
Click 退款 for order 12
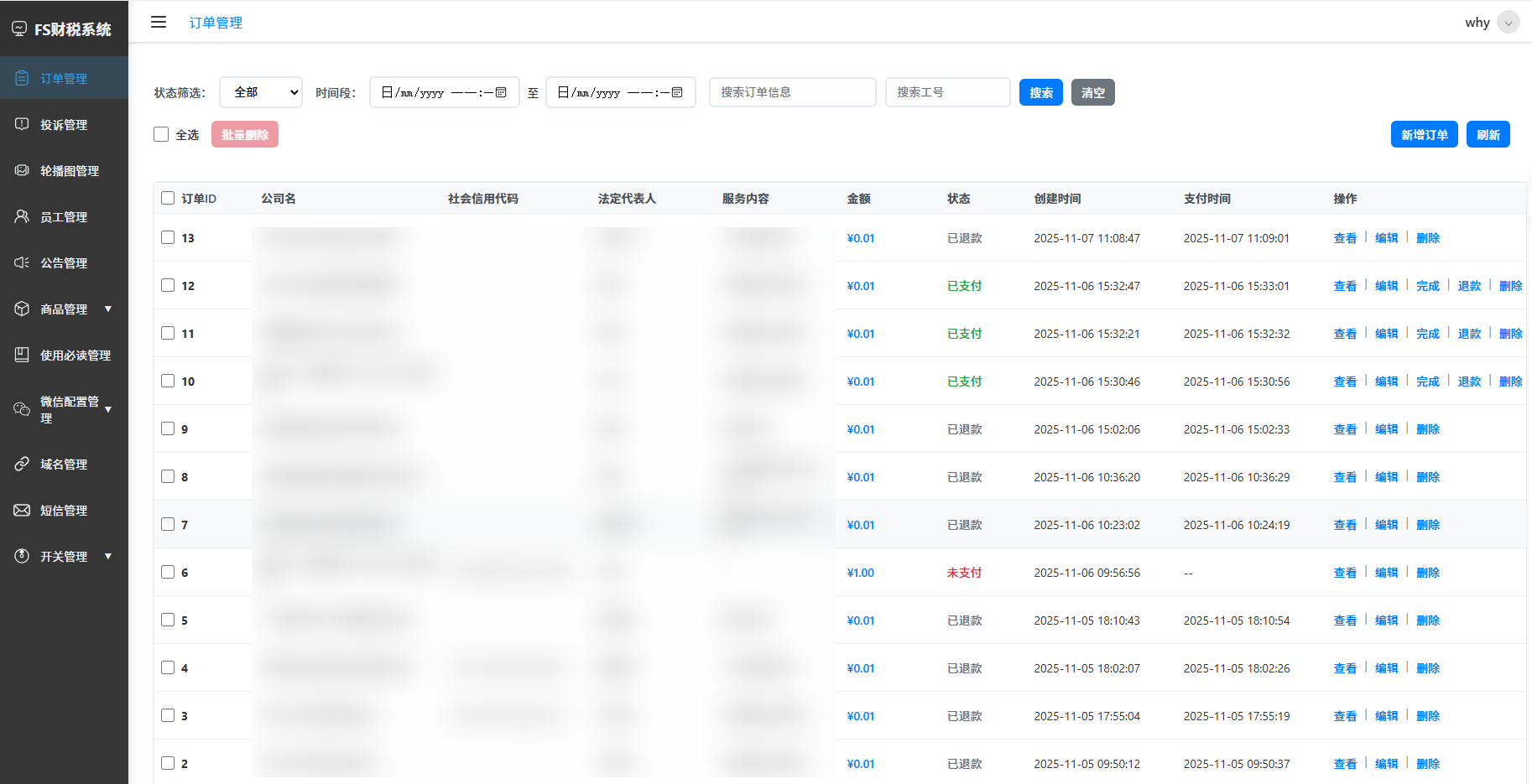point(1469,286)
